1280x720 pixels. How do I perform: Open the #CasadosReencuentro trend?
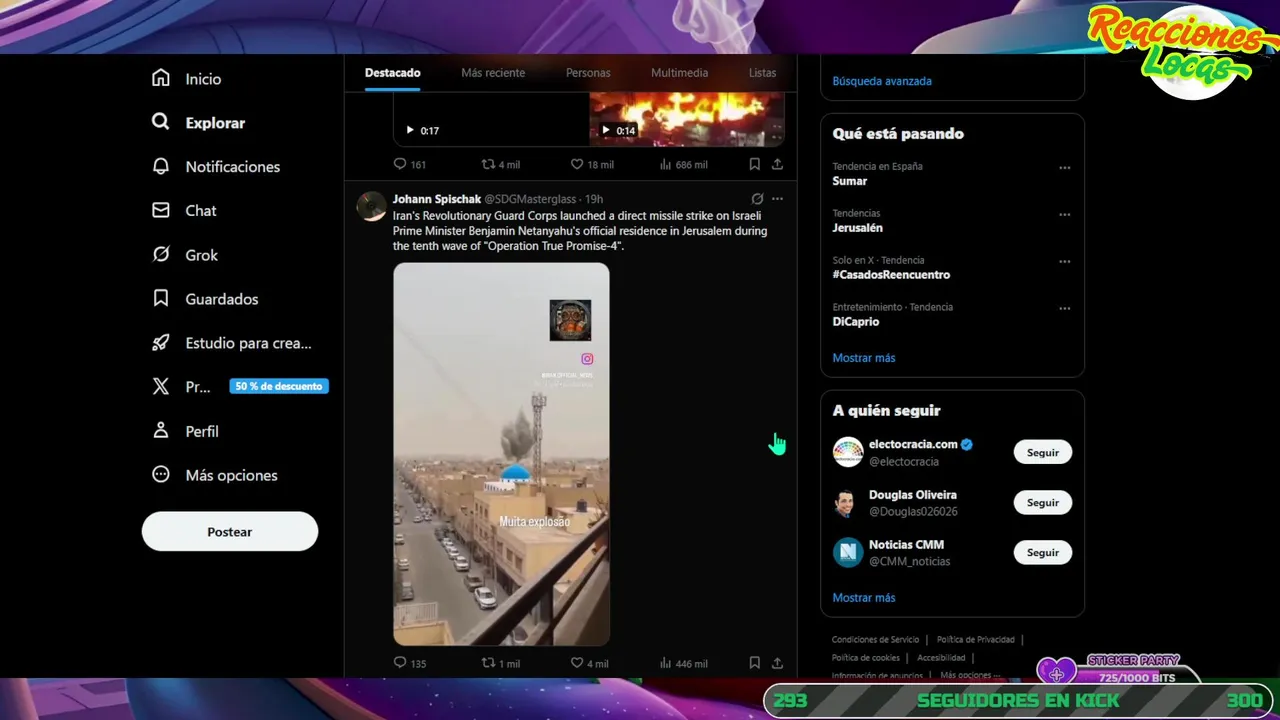click(x=891, y=275)
